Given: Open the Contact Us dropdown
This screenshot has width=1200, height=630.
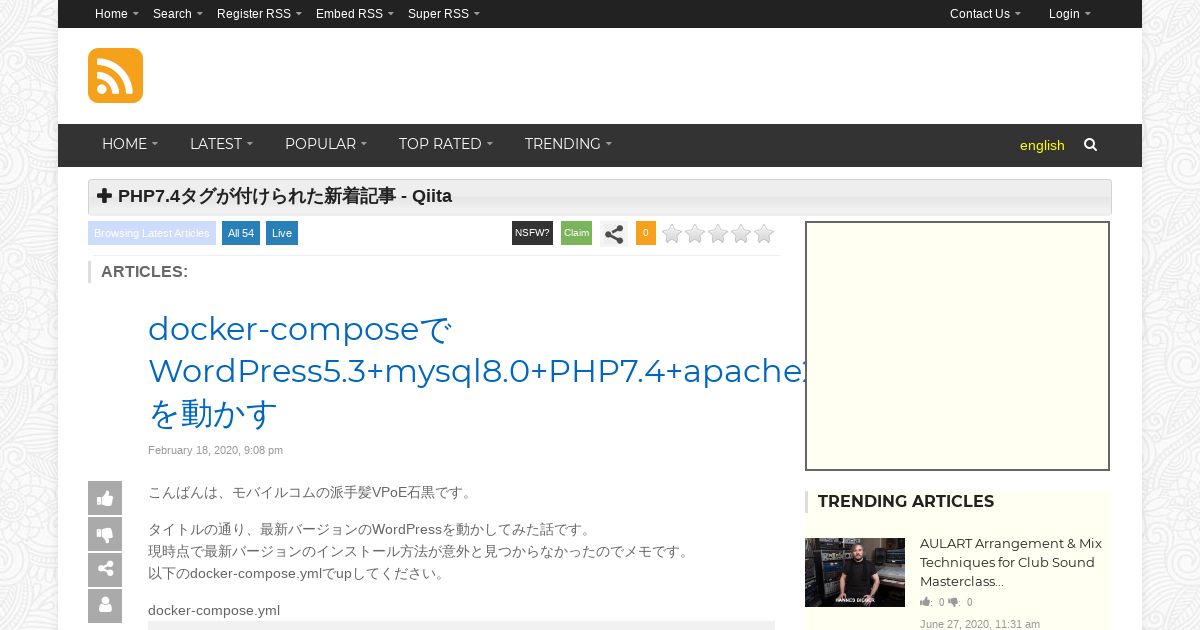Looking at the screenshot, I should coord(985,14).
